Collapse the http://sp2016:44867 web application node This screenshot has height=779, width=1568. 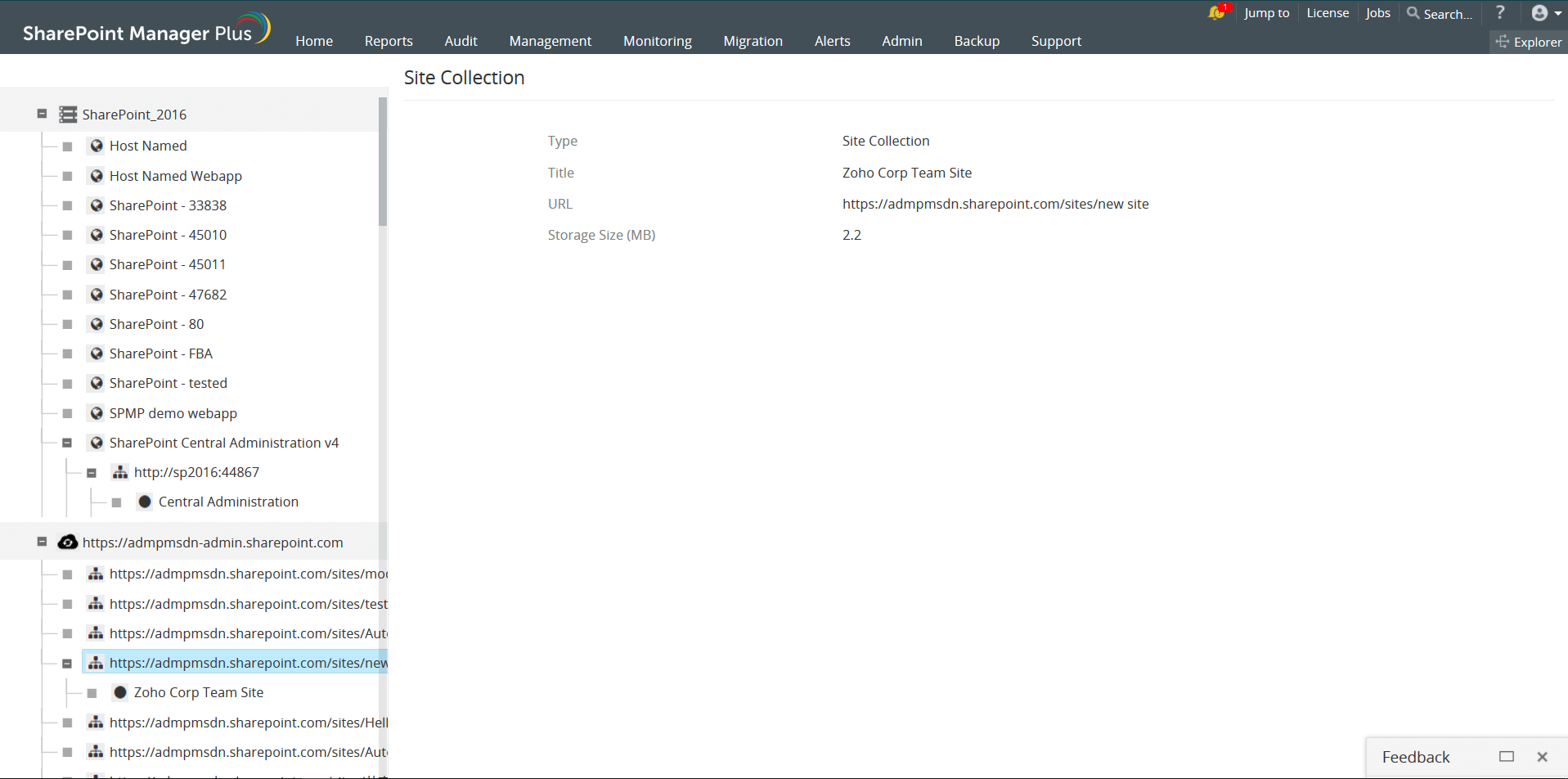92,472
